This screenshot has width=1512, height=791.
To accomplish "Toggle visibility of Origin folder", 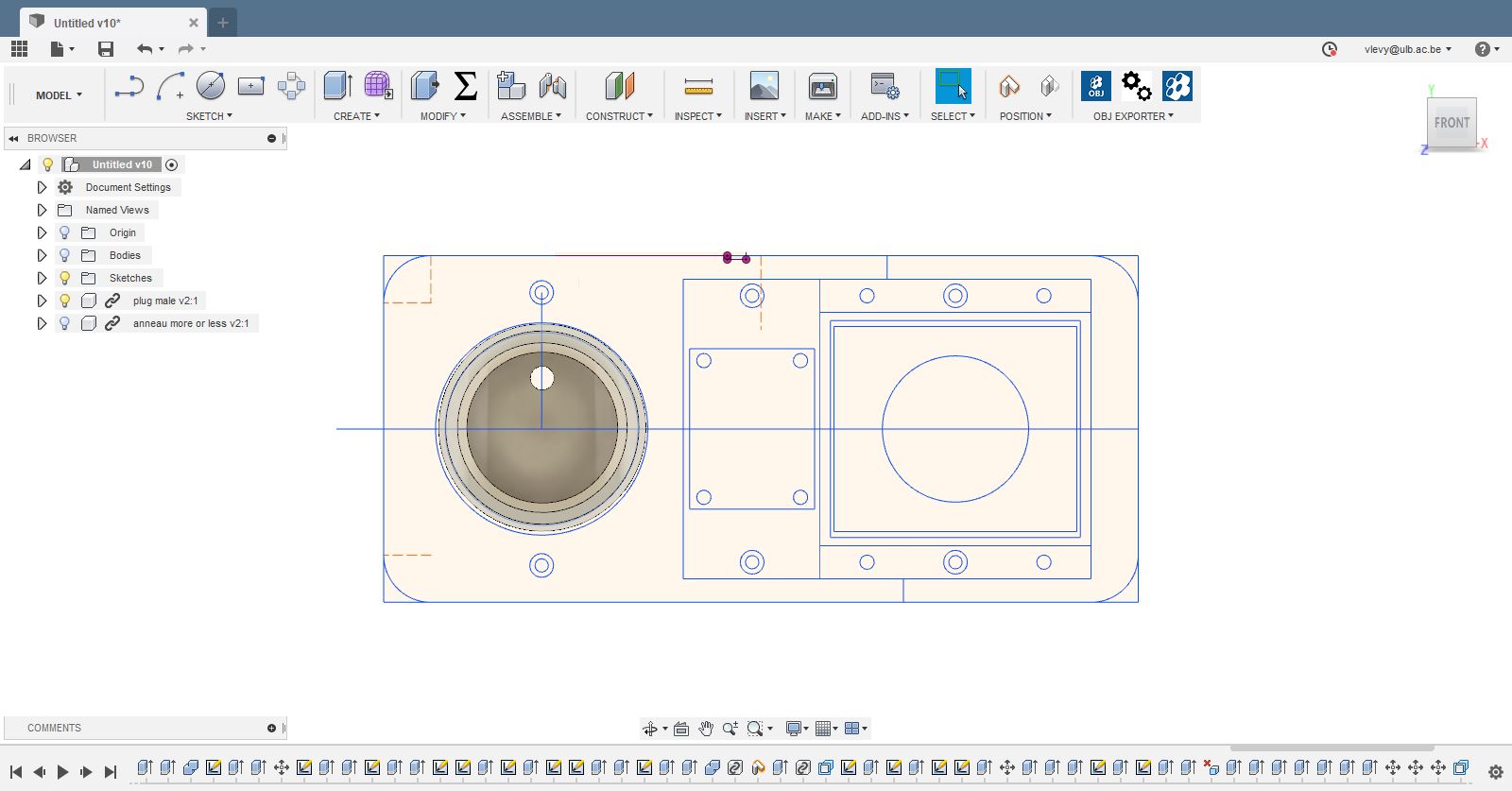I will coord(64,232).
